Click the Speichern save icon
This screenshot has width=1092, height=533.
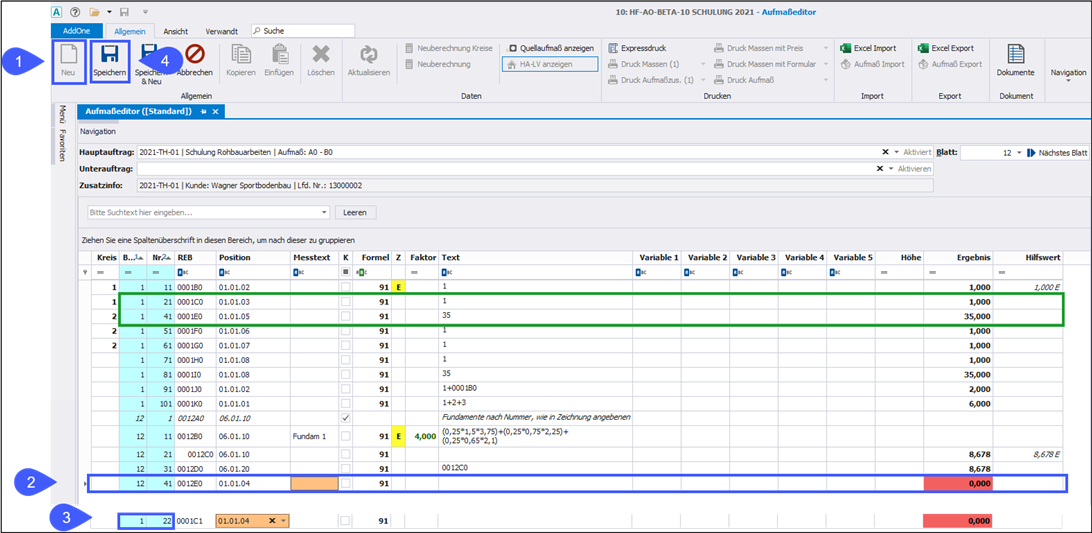[109, 55]
